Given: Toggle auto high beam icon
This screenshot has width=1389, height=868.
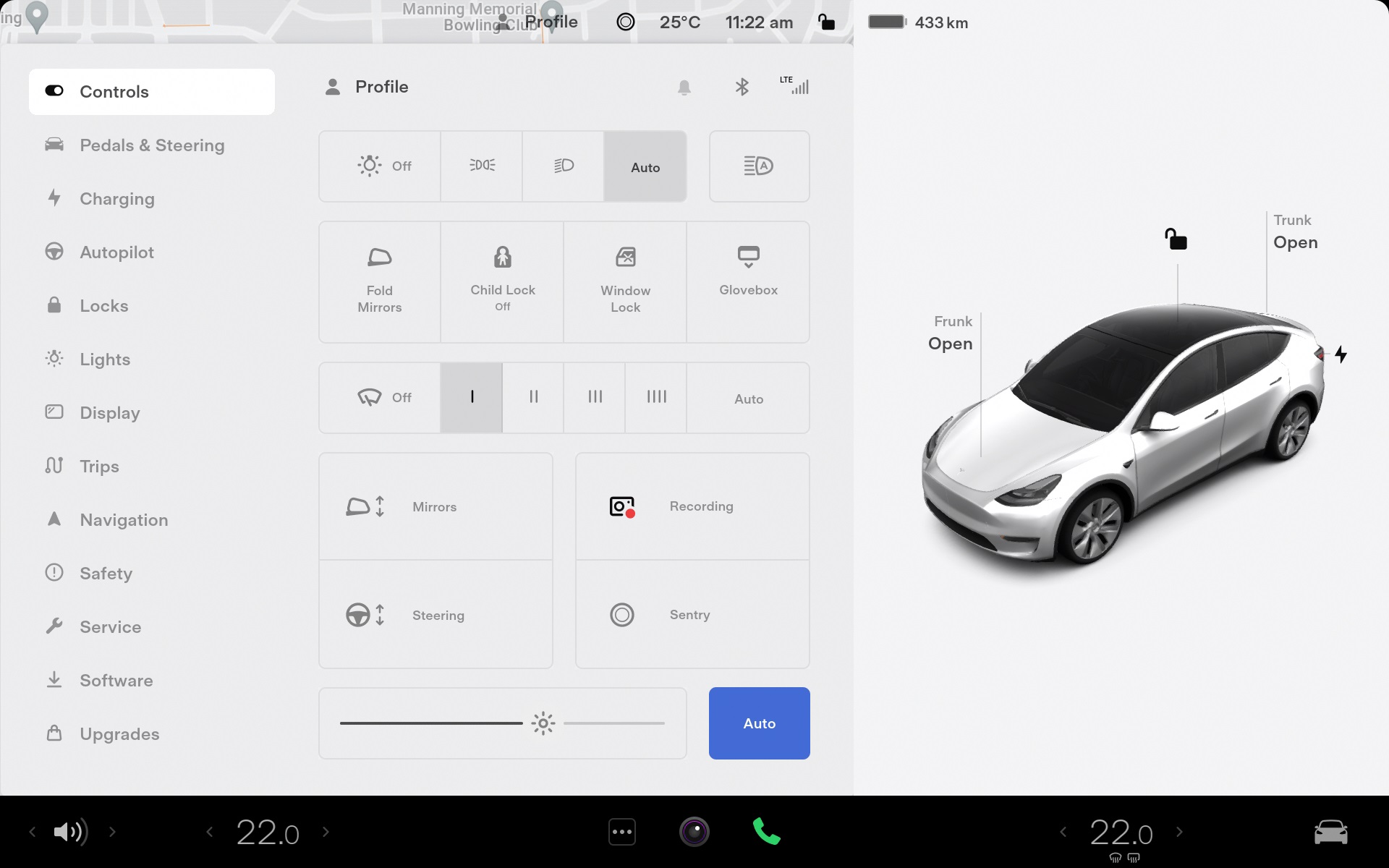Looking at the screenshot, I should point(759,166).
